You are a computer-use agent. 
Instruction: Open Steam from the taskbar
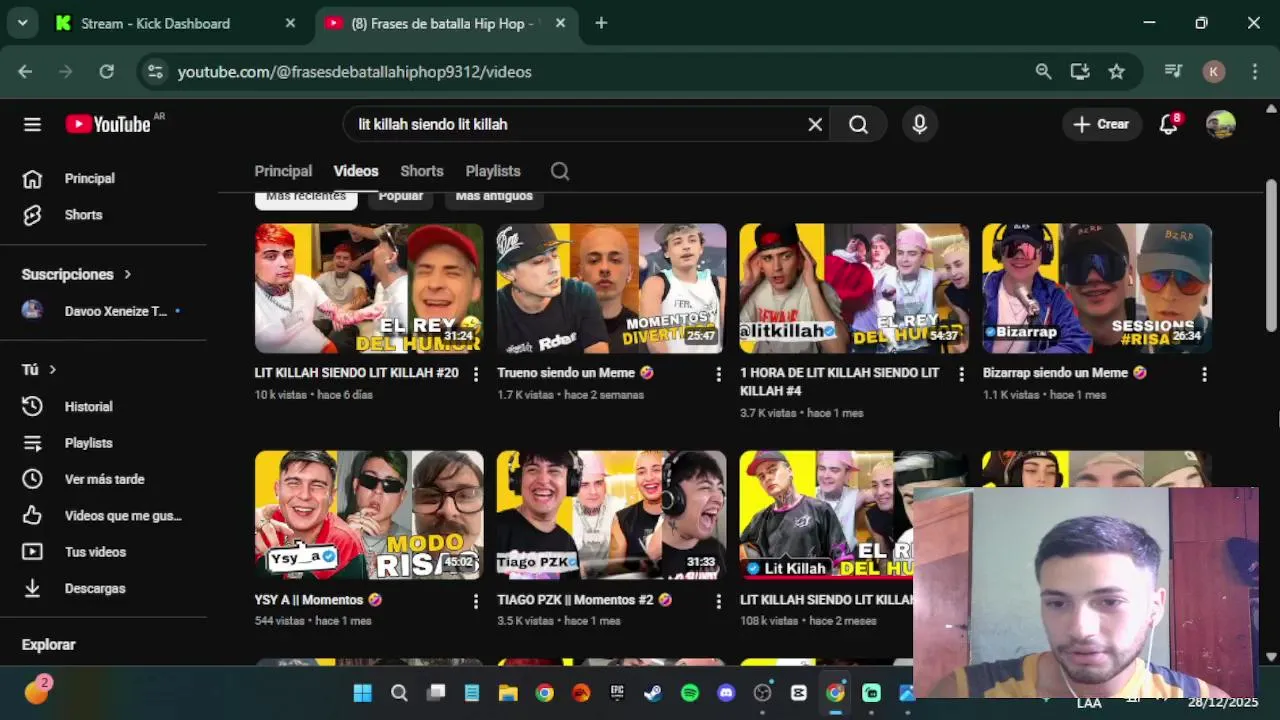tap(653, 693)
